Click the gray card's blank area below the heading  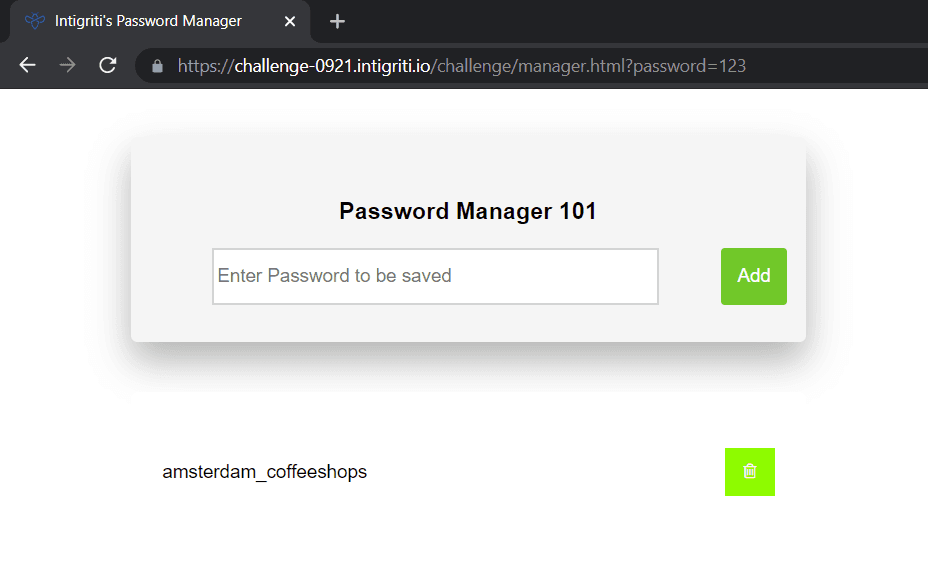pyautogui.click(x=468, y=323)
